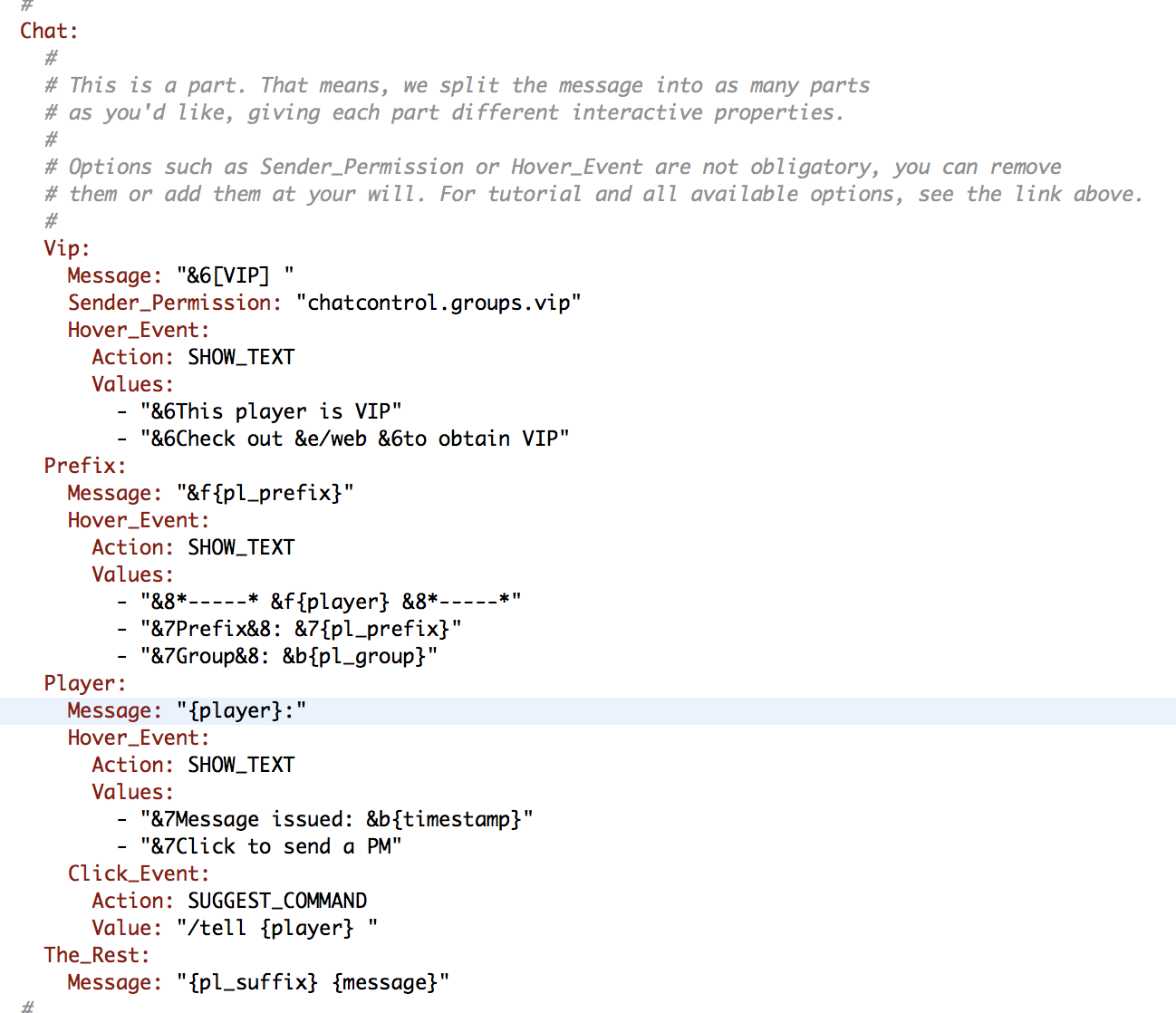This screenshot has height=1013, width=1176.
Task: Click the comment "them or add them at your will"
Action: point(594,194)
